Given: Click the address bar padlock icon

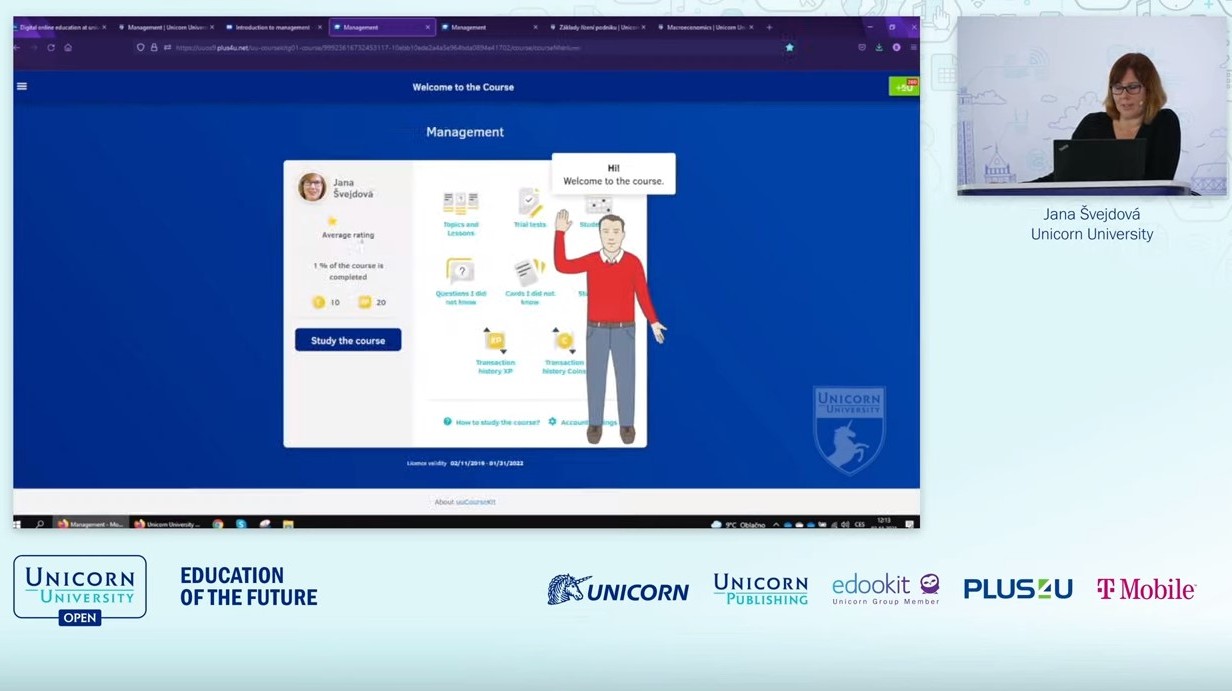Looking at the screenshot, I should click(154, 47).
